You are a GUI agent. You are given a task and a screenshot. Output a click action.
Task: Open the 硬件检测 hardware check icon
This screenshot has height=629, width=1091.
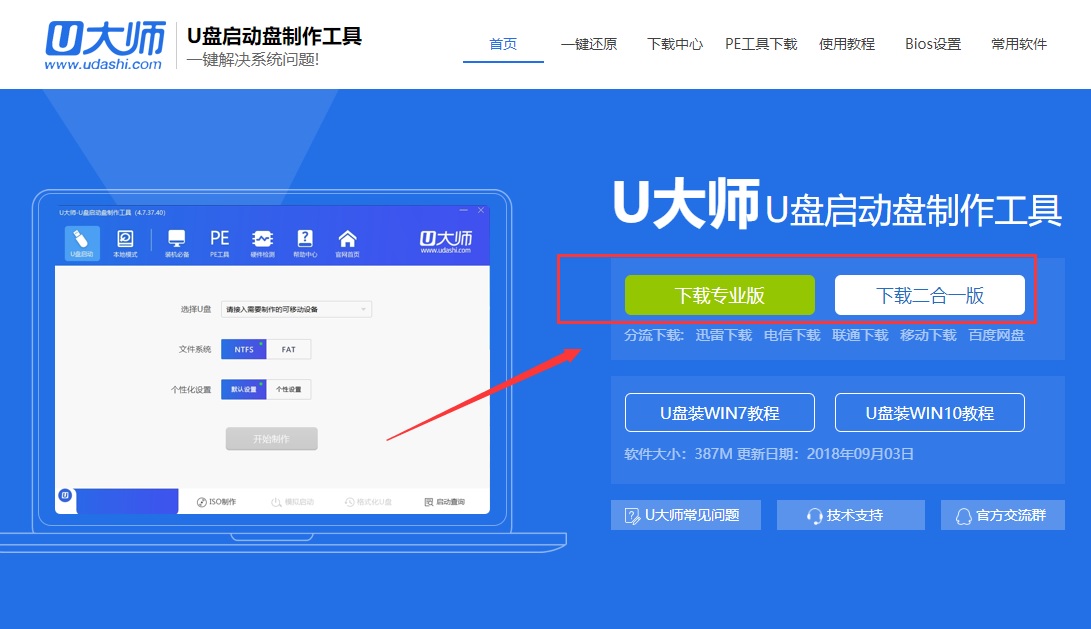tap(263, 241)
